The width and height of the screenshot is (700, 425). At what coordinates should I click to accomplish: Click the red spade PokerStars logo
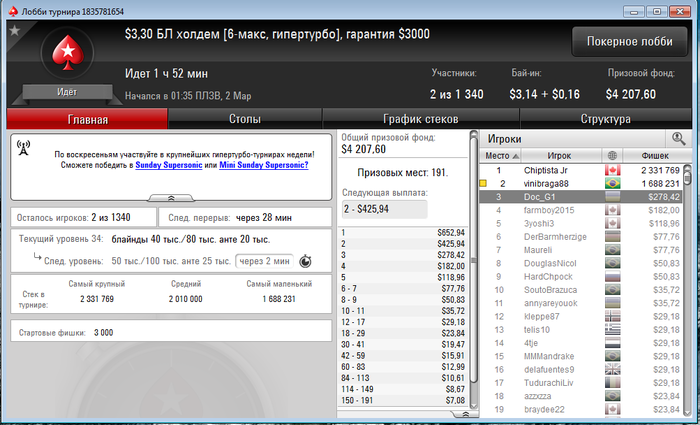pyautogui.click(x=68, y=53)
